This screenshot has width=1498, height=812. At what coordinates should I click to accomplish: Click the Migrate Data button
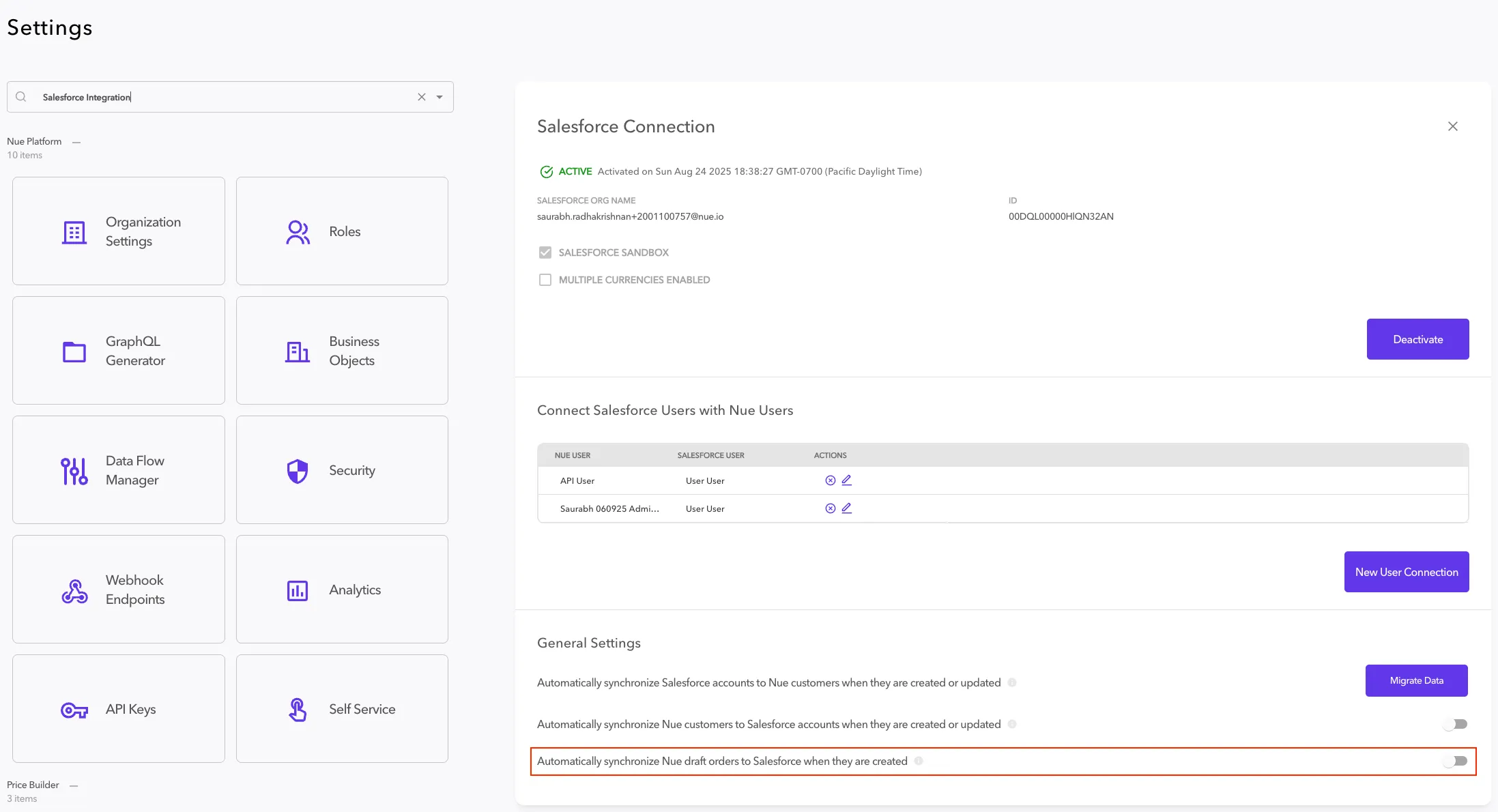[x=1417, y=680]
